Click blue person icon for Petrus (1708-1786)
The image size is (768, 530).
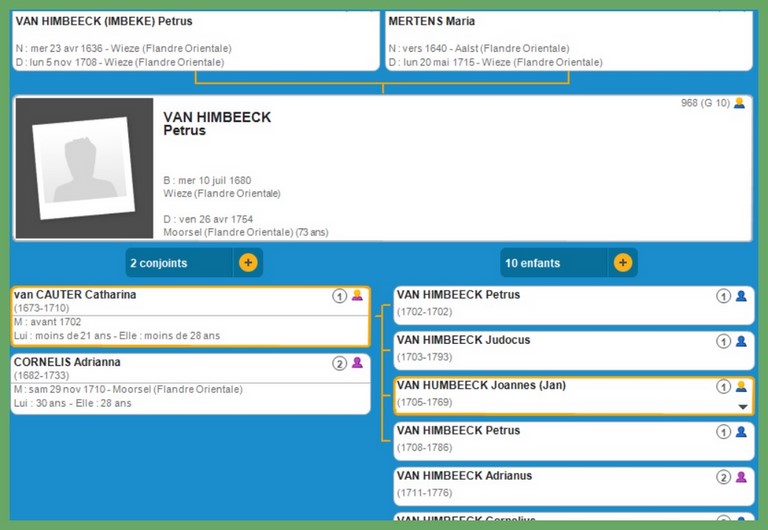741,432
